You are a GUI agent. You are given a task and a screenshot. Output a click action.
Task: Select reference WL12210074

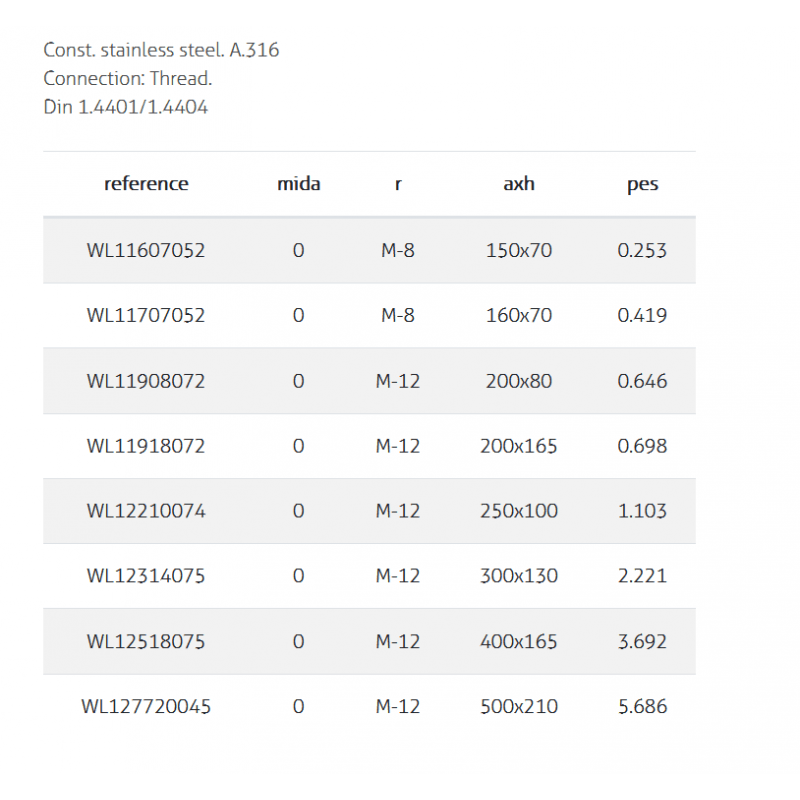point(146,511)
